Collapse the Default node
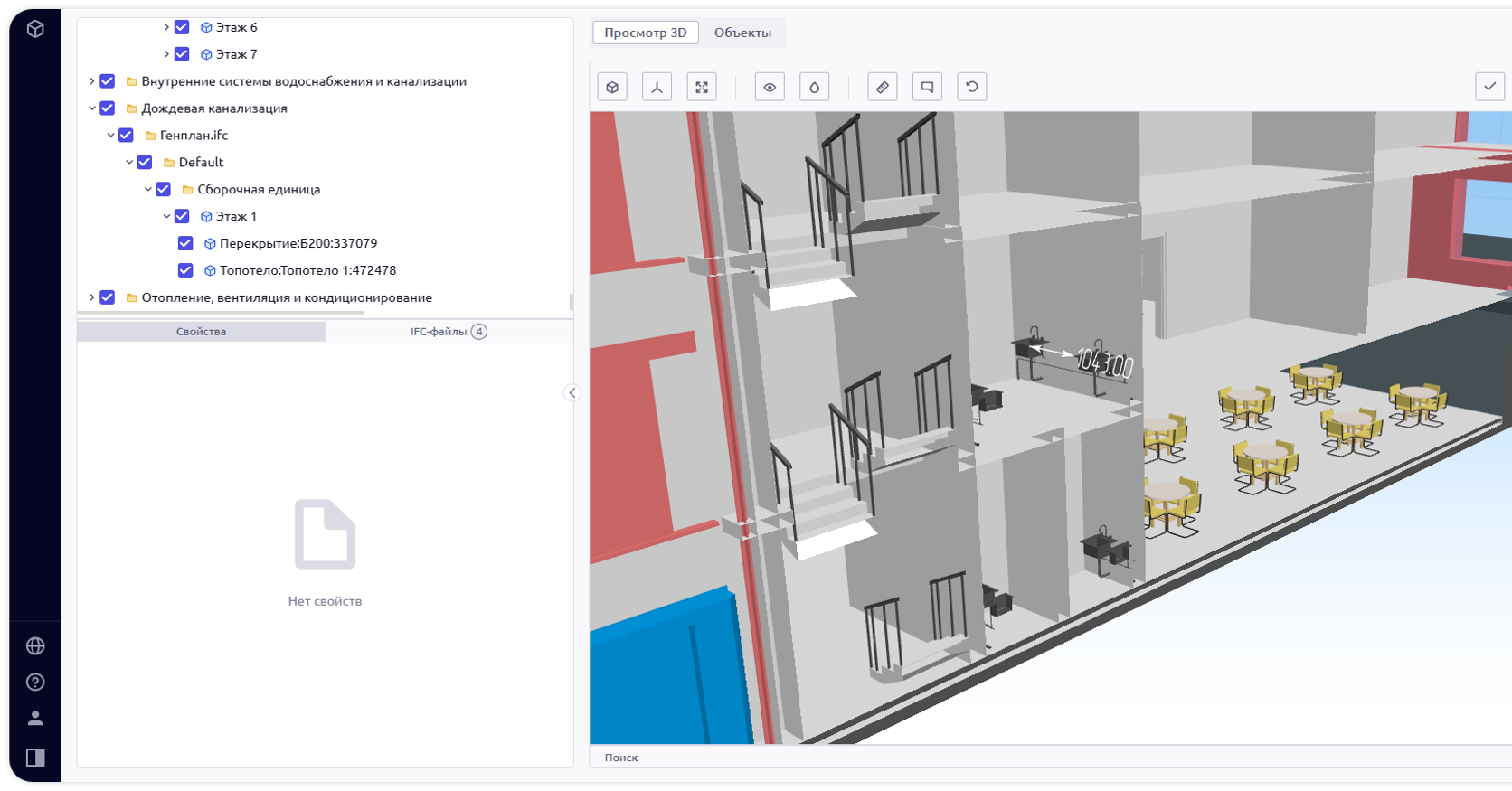Image resolution: width=1512 pixels, height=791 pixels. click(x=129, y=163)
